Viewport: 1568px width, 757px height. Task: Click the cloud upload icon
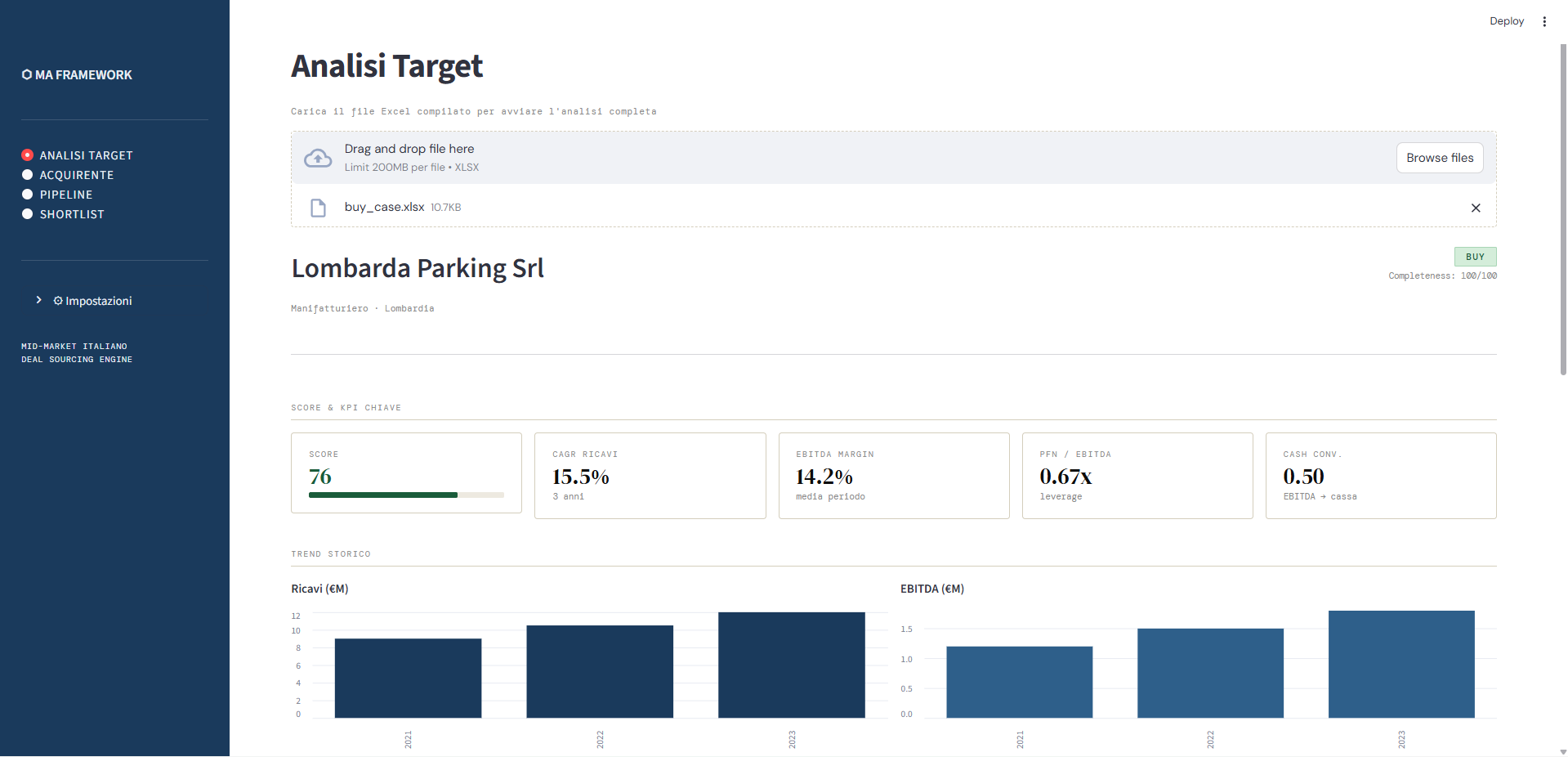pyautogui.click(x=318, y=158)
